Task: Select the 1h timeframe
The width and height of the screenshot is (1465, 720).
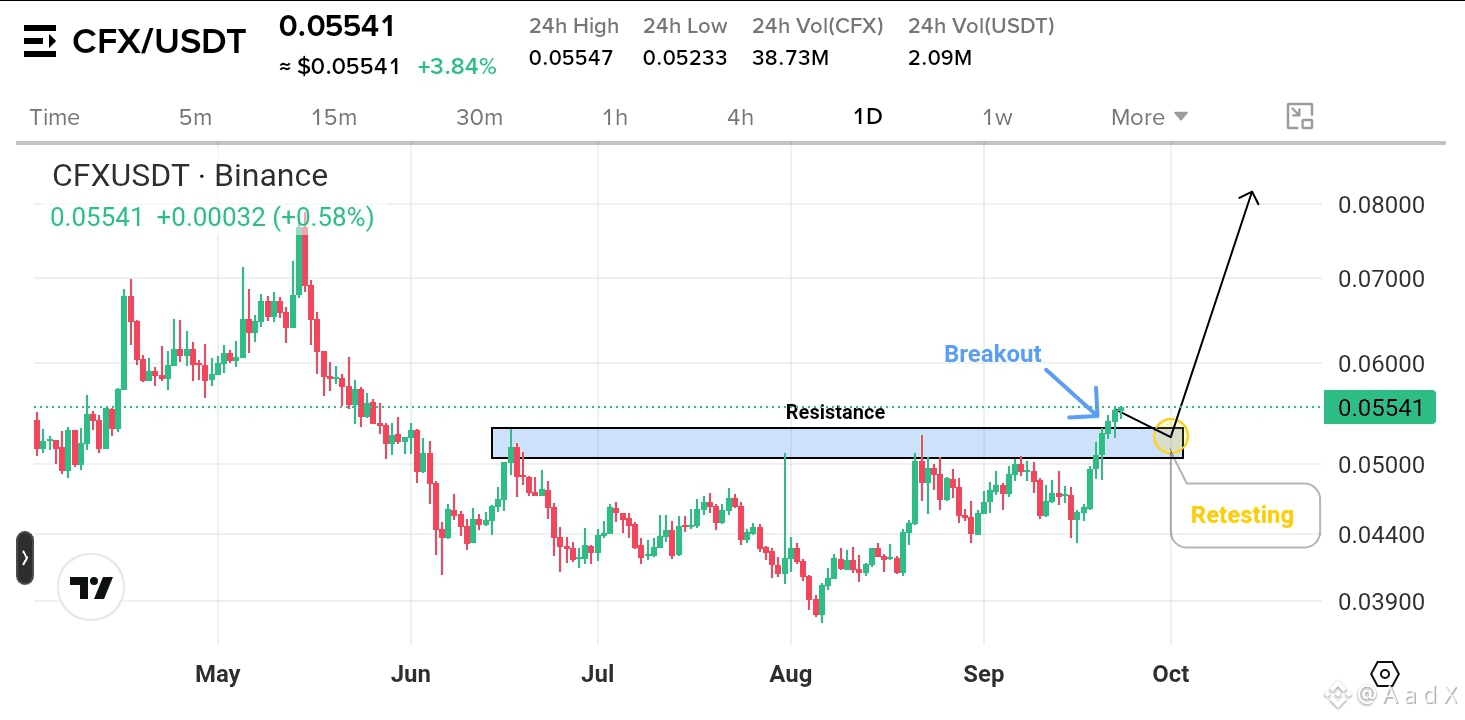Action: [615, 117]
